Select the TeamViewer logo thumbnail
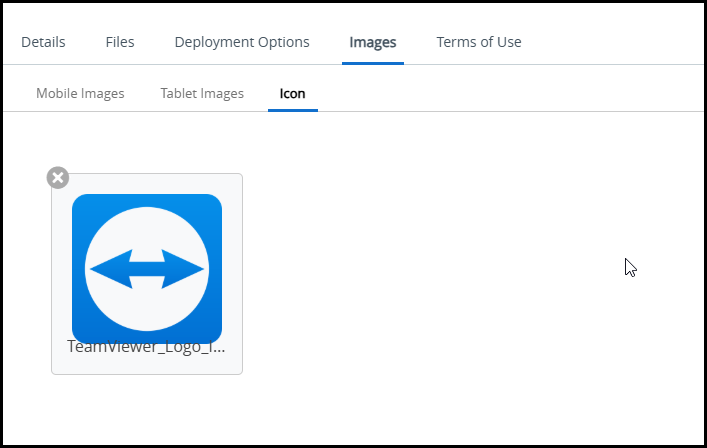This screenshot has width=707, height=448. coord(147,268)
